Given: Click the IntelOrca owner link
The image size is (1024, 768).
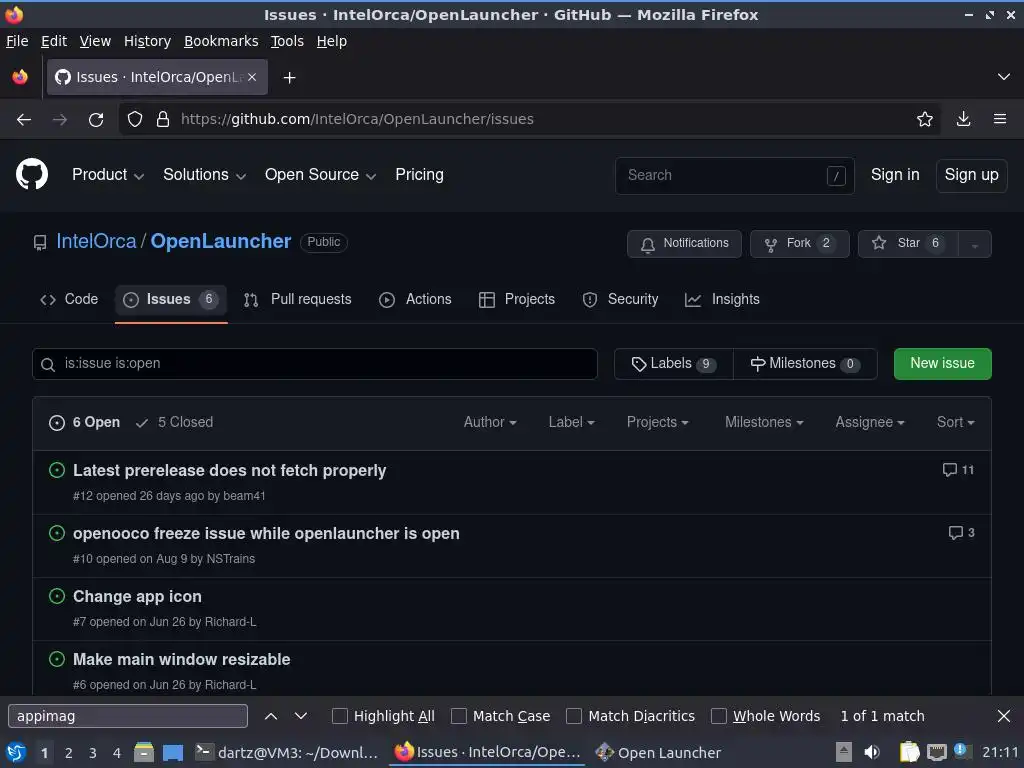Looking at the screenshot, I should coord(96,242).
